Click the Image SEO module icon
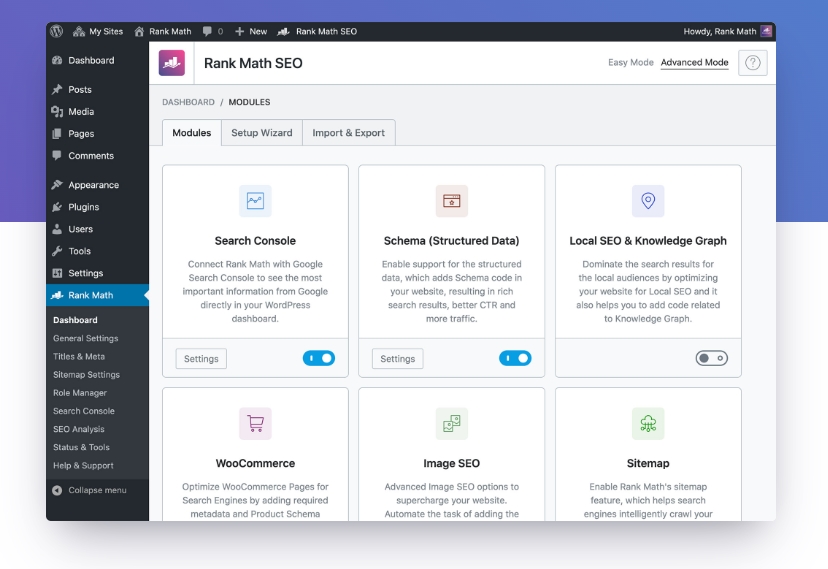The width and height of the screenshot is (828, 569). [451, 423]
